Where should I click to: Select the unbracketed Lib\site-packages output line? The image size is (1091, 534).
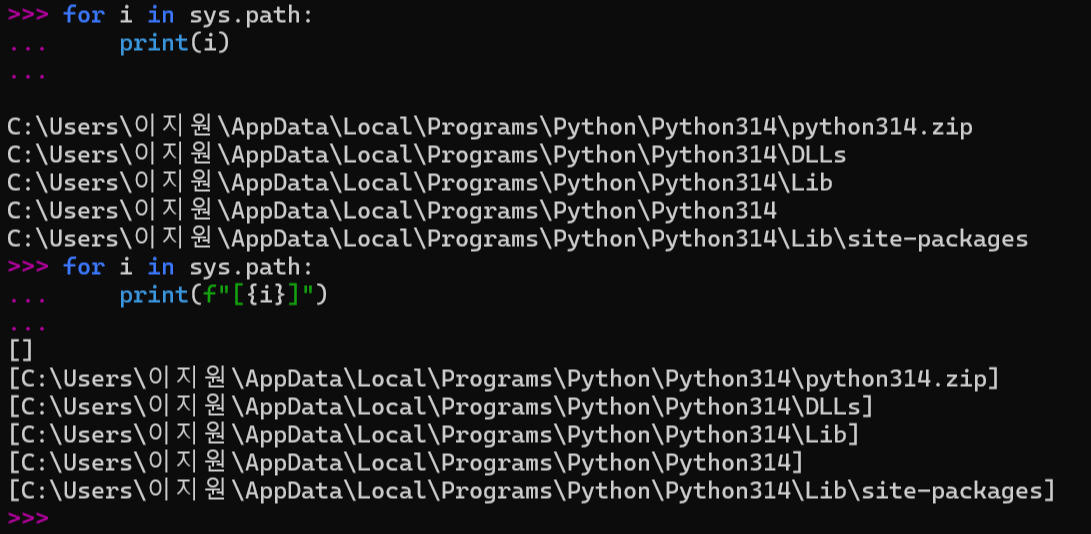coord(518,239)
